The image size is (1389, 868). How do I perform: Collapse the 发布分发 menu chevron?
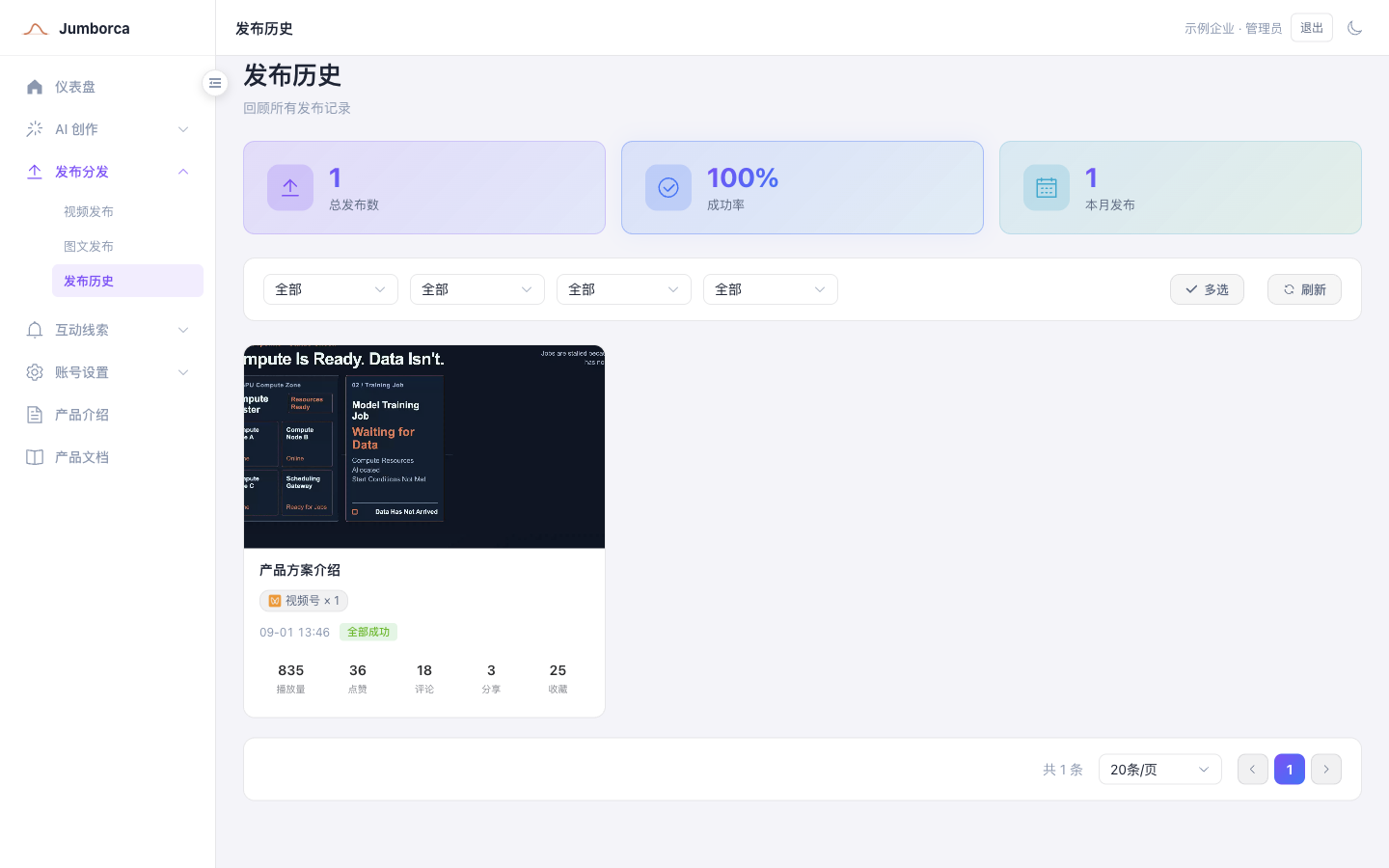pos(183,172)
